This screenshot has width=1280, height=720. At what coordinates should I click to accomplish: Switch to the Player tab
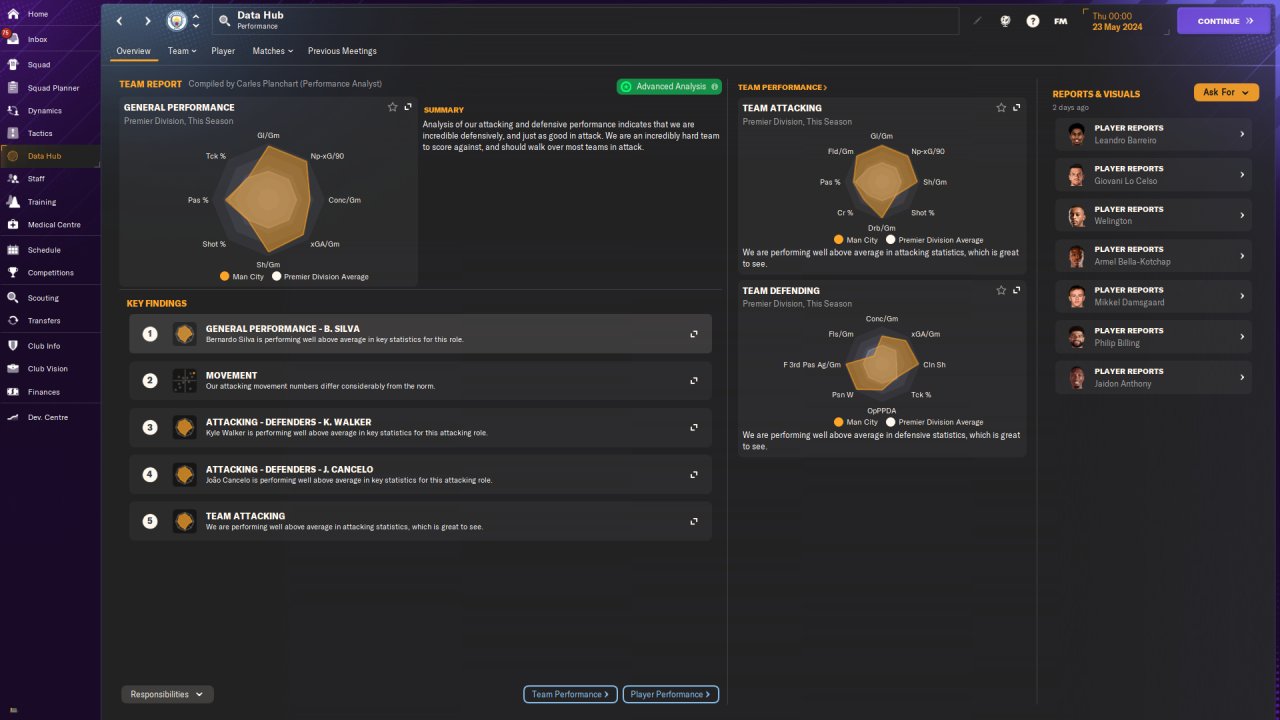[223, 51]
